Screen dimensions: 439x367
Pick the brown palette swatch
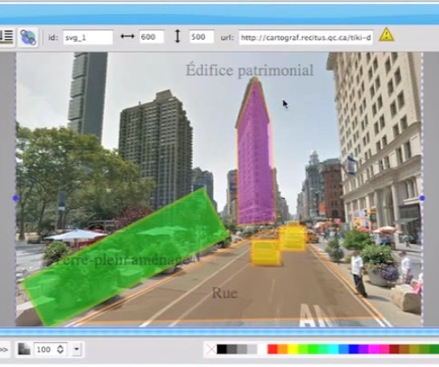click(x=405, y=349)
